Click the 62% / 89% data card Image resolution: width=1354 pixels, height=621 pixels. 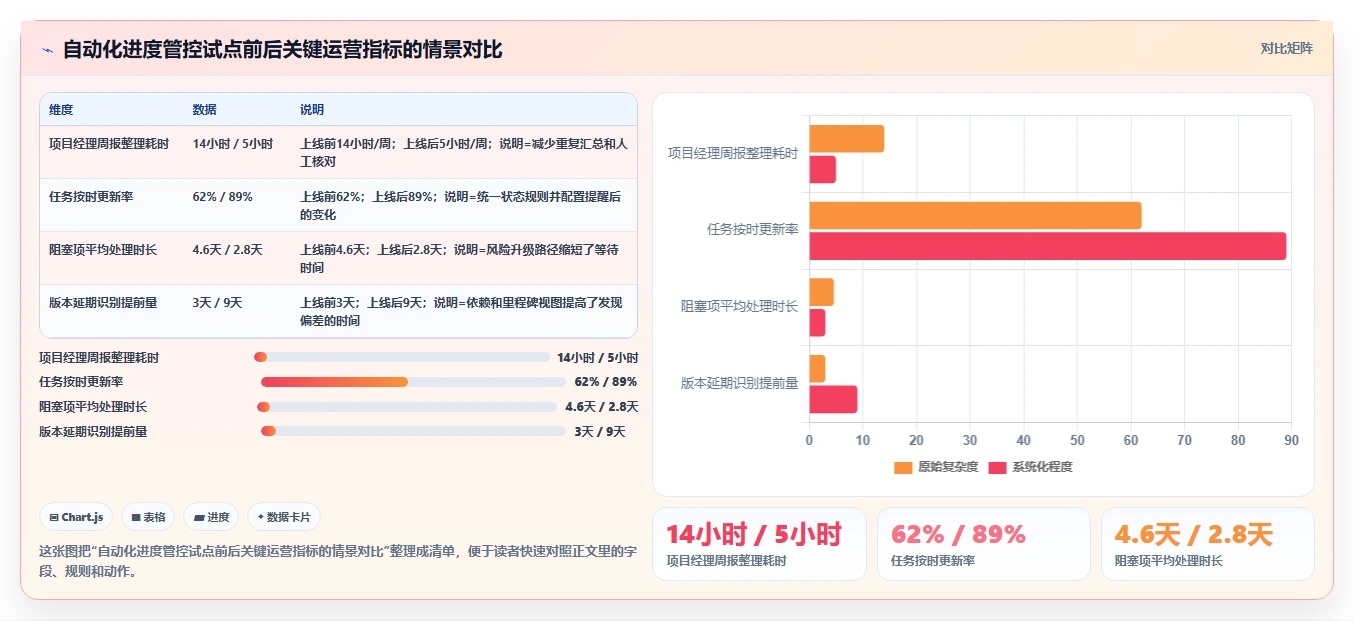(984, 544)
